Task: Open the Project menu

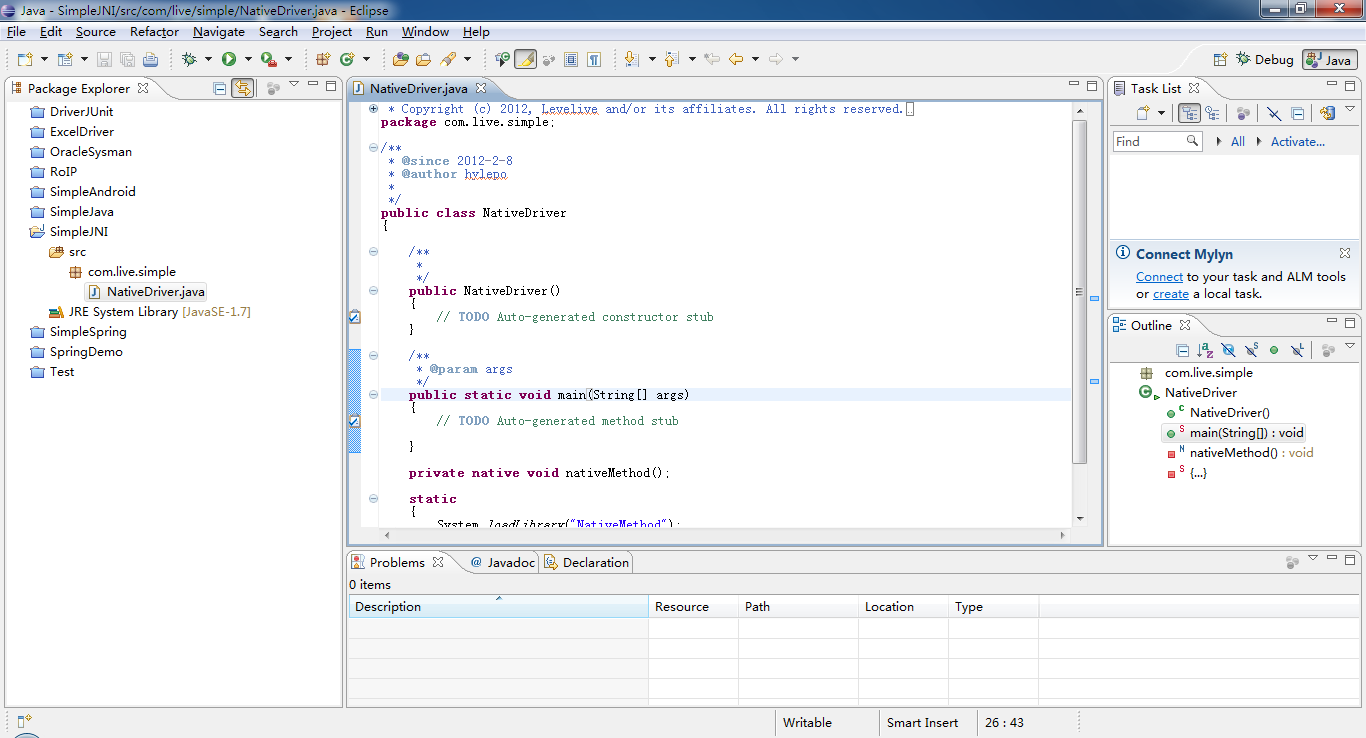Action: point(332,32)
